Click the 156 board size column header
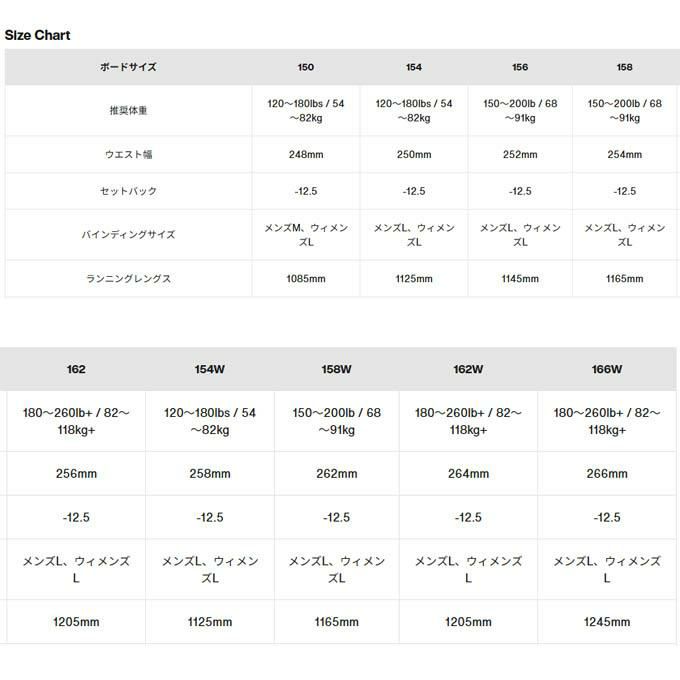This screenshot has height=680, width=680. (520, 67)
